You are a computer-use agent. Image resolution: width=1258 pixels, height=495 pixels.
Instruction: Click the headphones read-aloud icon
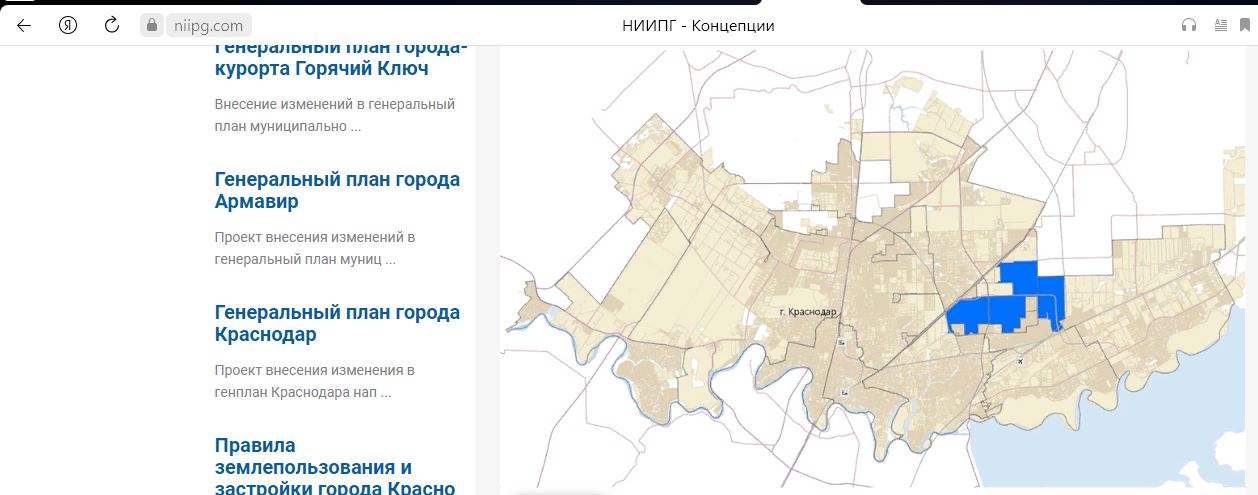pos(1189,26)
